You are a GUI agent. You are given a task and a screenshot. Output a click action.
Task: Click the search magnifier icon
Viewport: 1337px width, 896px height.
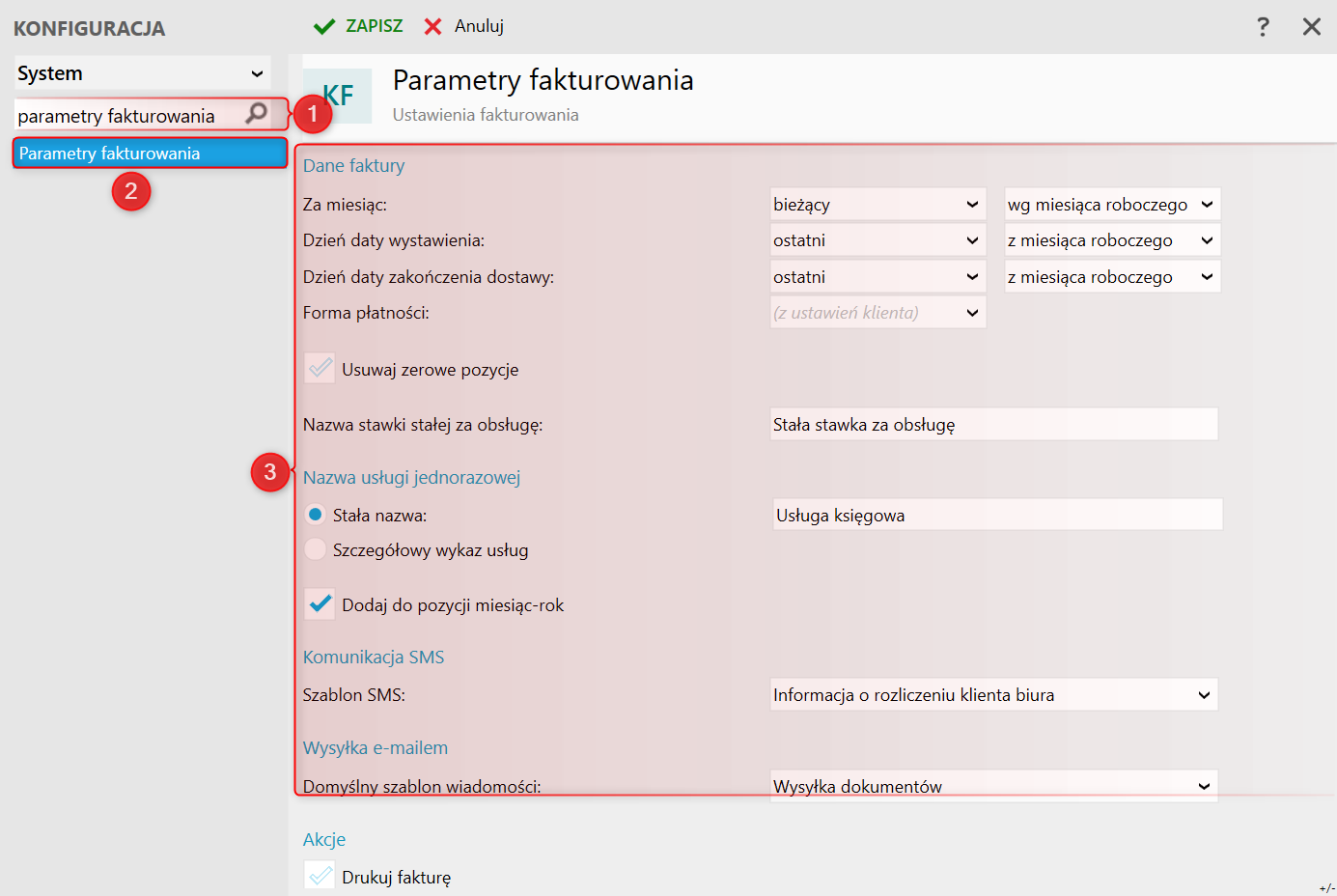(x=256, y=113)
